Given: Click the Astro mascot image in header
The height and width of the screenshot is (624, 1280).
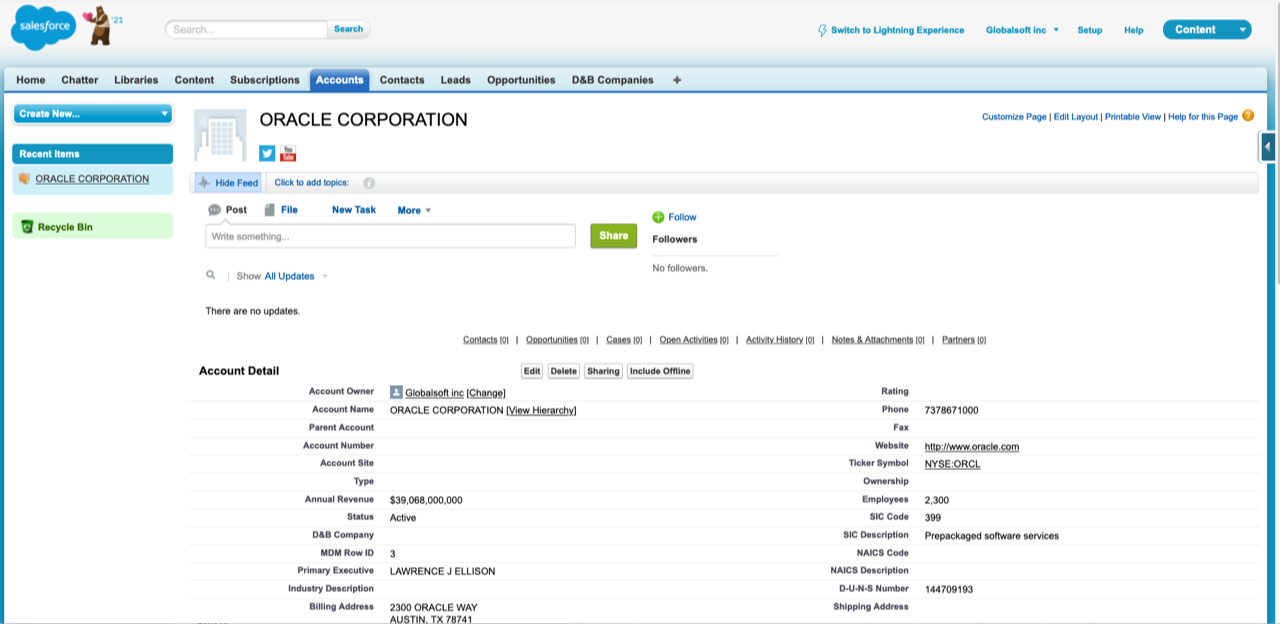Looking at the screenshot, I should tap(100, 25).
